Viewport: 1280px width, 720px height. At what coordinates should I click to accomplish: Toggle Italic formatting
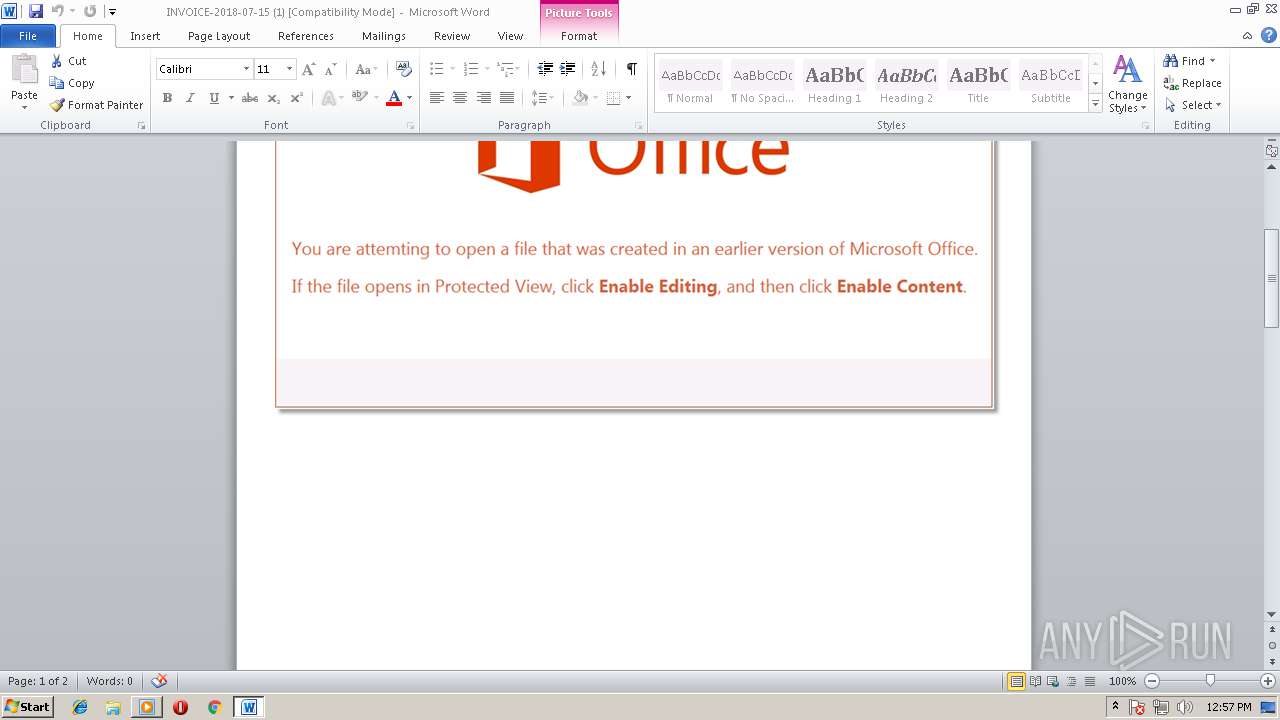coord(190,98)
